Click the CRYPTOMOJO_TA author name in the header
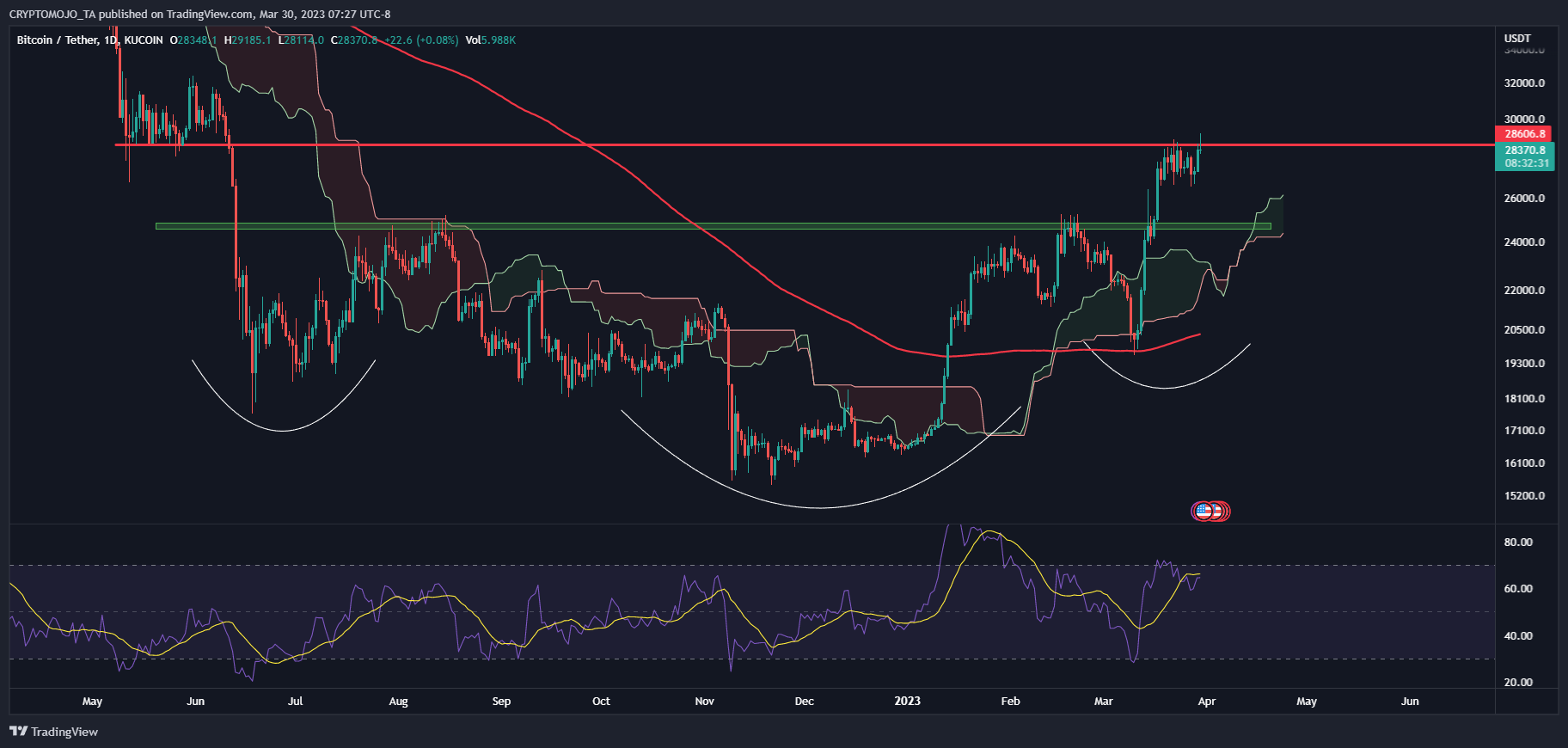Screen dimensions: 1568x748 52,14
